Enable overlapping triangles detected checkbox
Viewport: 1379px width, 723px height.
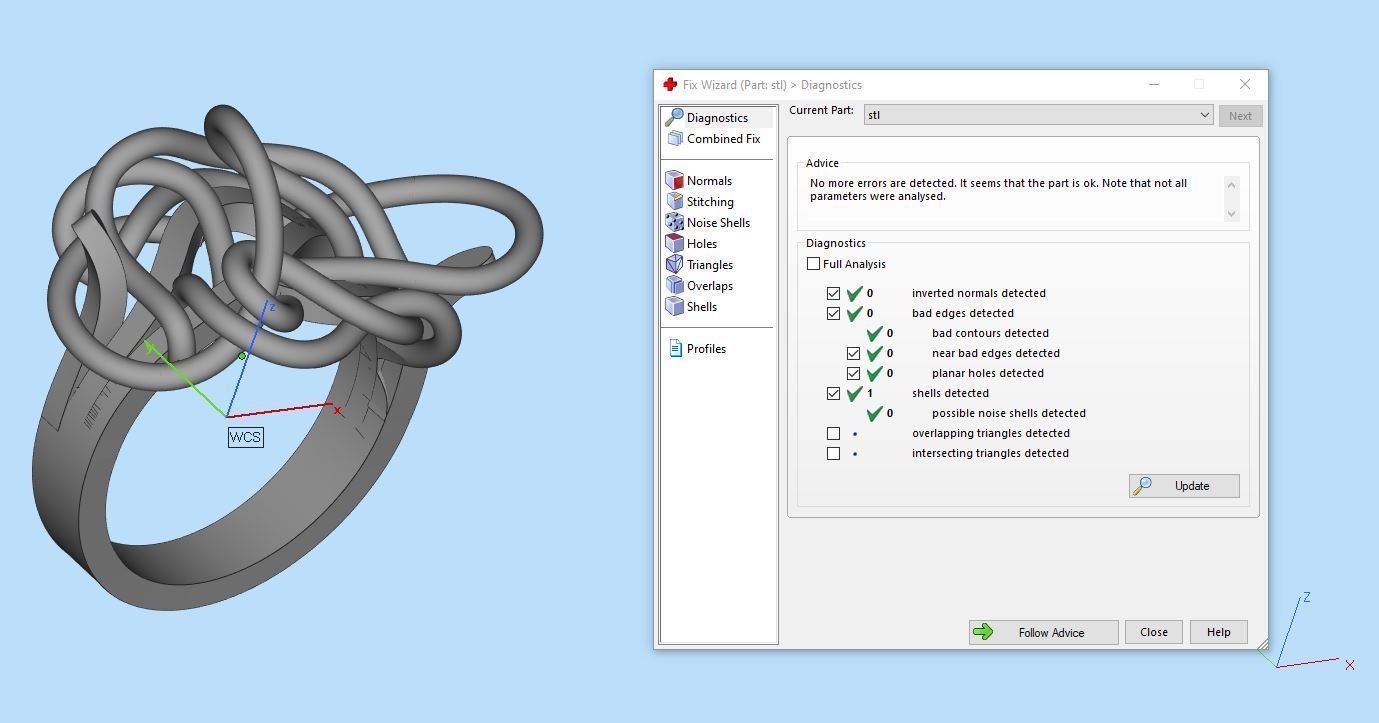click(834, 434)
